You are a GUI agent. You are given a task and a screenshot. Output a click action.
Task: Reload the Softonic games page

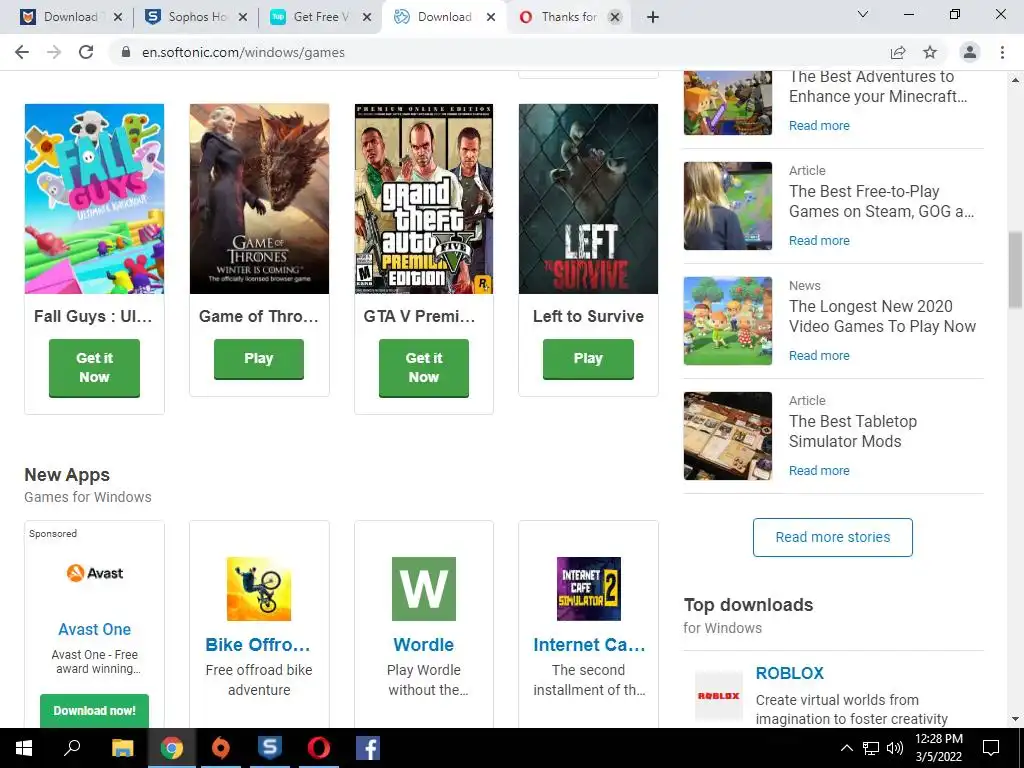86,52
